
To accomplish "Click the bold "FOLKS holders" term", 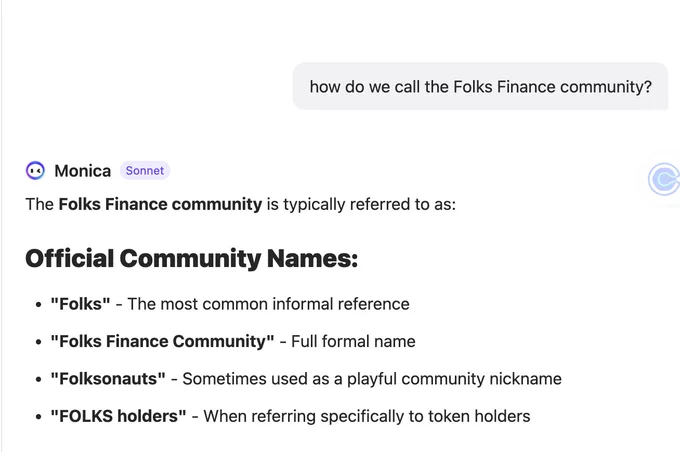I will [118, 416].
